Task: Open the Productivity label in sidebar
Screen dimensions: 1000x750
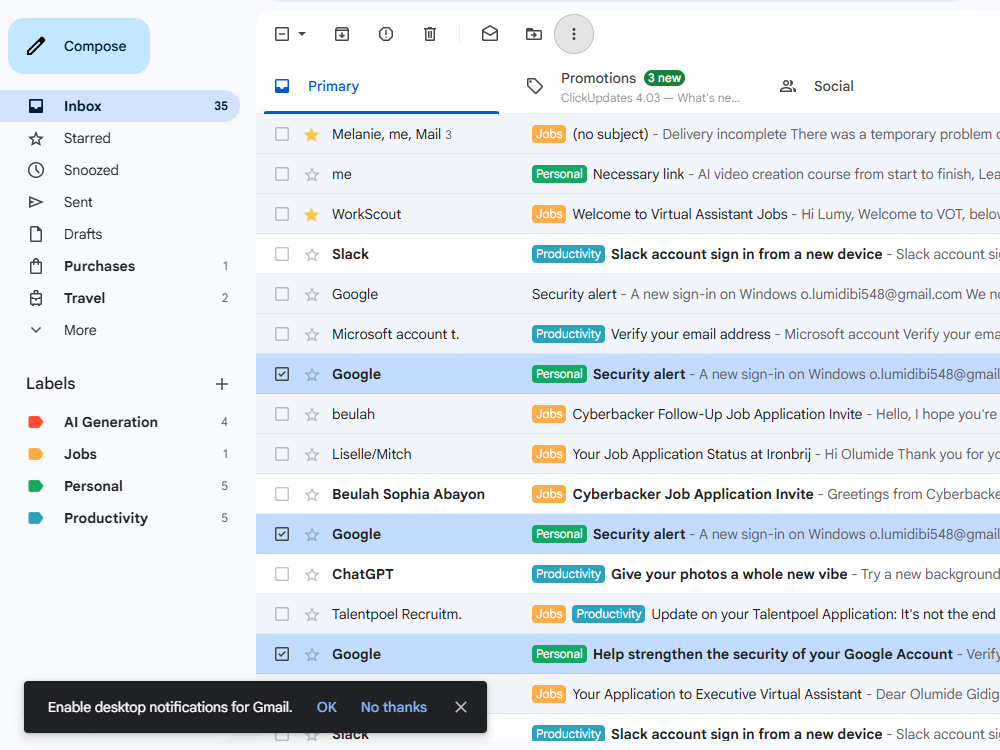Action: 106,518
